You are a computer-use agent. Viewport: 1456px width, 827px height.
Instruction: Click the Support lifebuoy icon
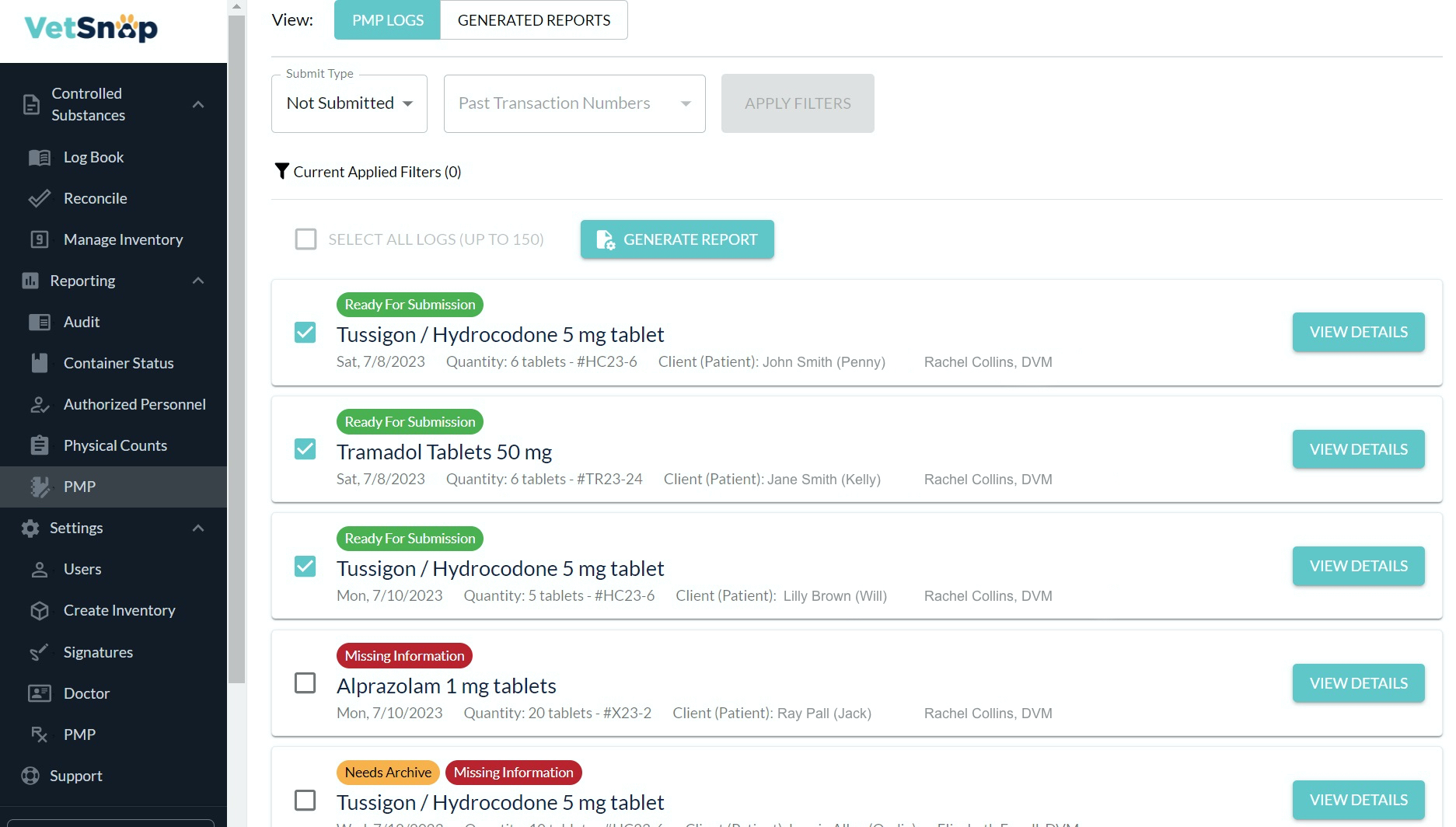coord(30,776)
